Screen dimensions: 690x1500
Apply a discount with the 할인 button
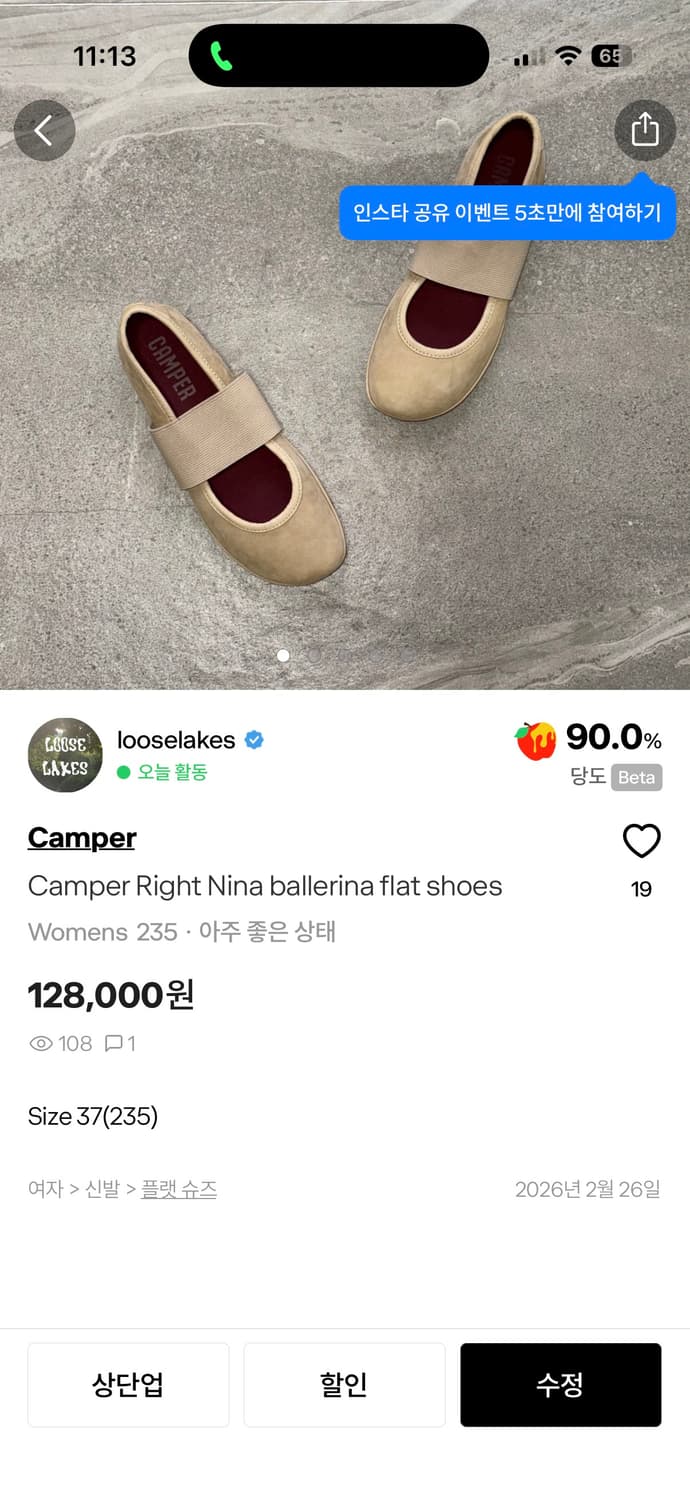(344, 1385)
